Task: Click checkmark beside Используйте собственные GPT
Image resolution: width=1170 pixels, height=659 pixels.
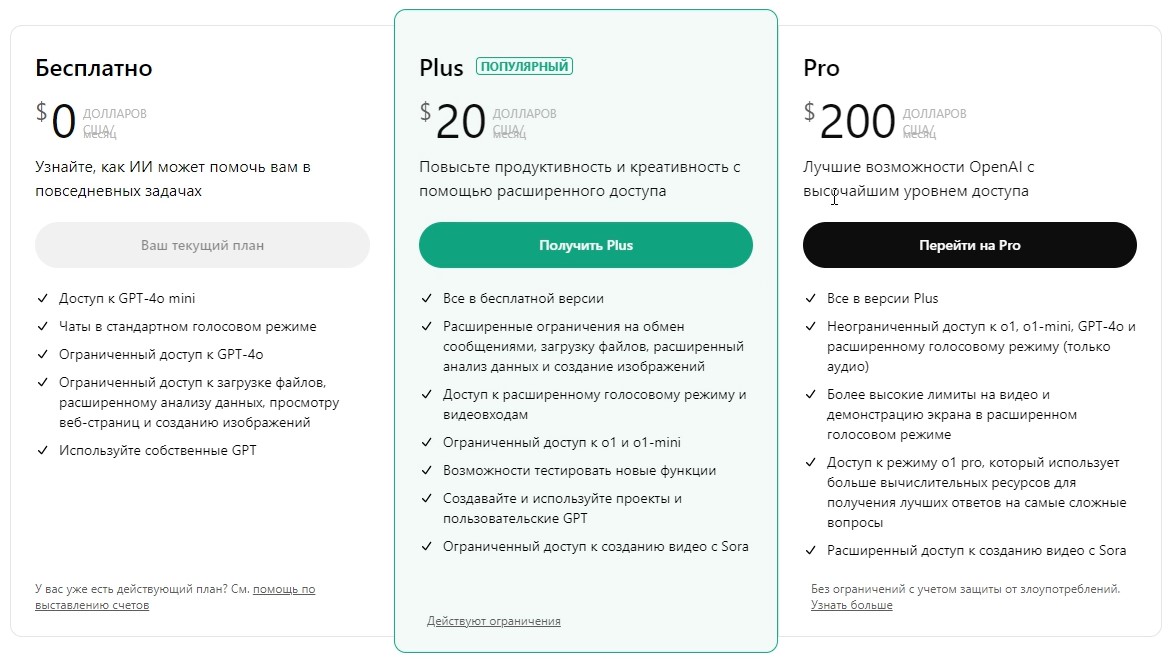Action: (x=42, y=450)
